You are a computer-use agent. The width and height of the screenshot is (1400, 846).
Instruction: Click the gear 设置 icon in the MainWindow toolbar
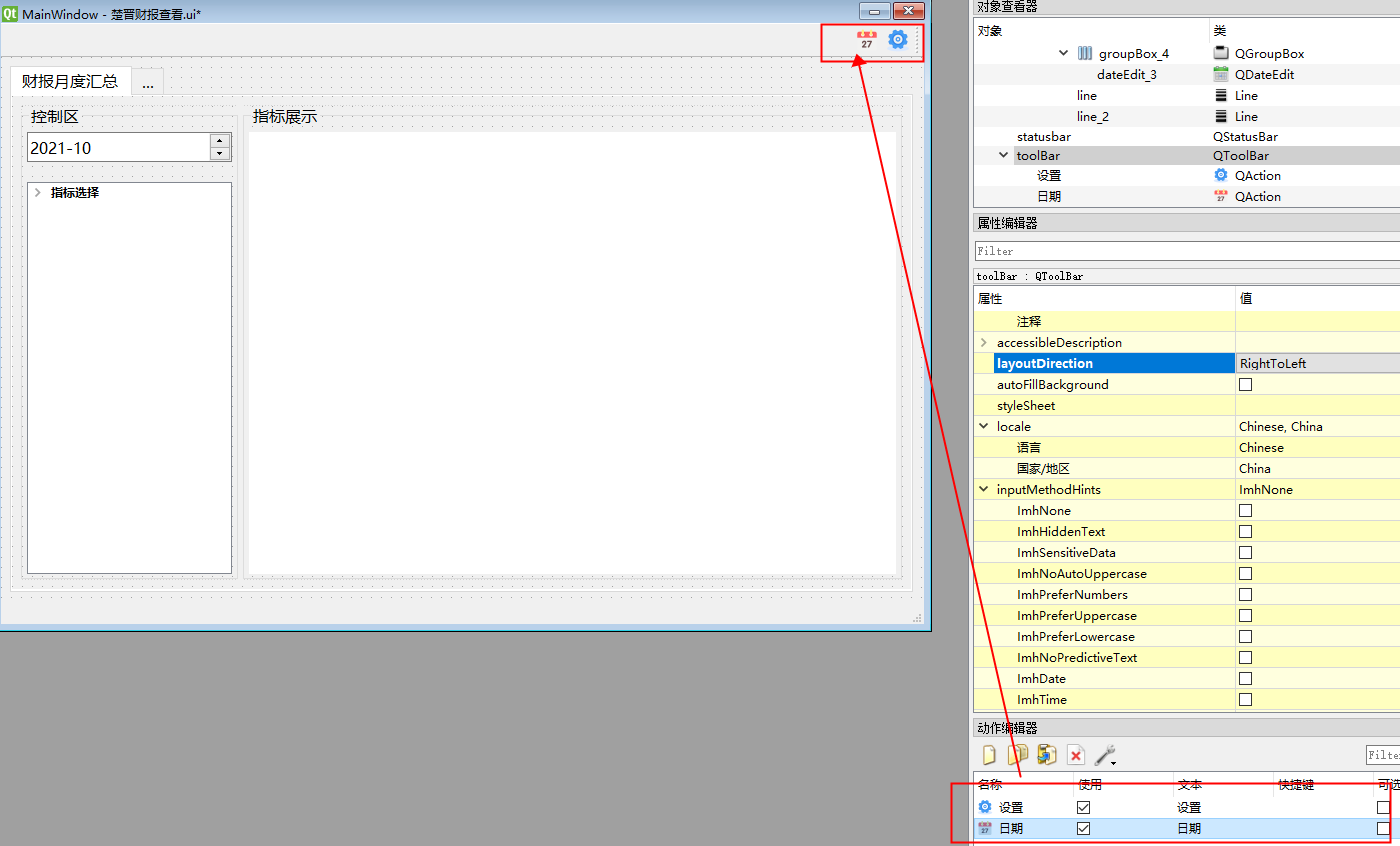click(x=898, y=40)
